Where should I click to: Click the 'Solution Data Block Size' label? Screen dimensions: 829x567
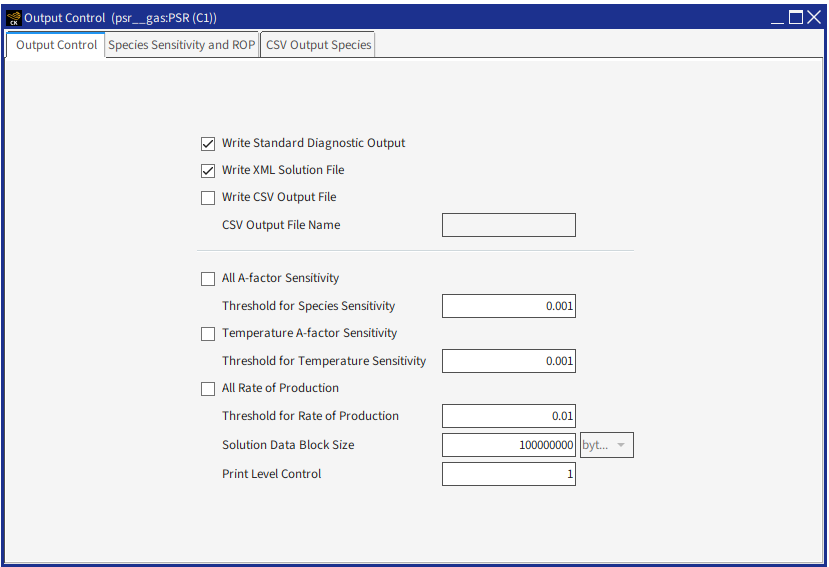[x=288, y=445]
